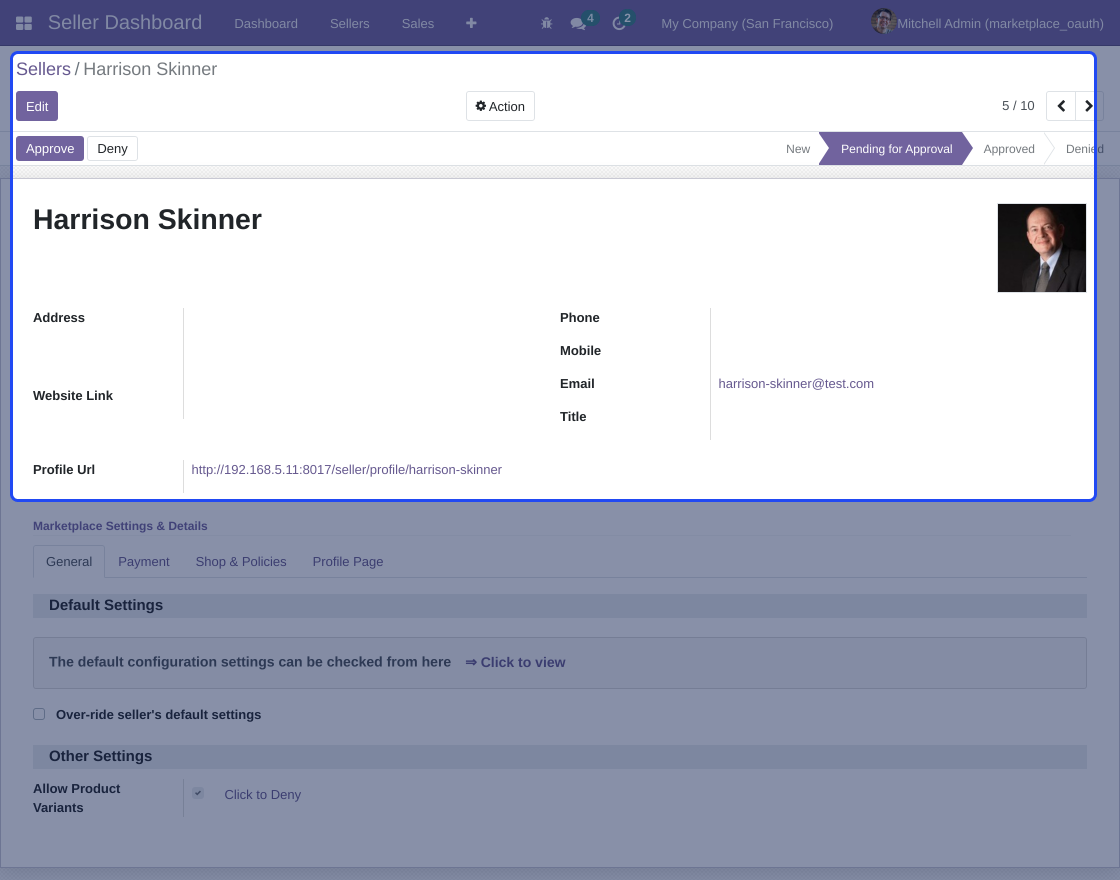Viewport: 1120px width, 880px height.
Task: Toggle Over-ride seller's default settings checkbox
Action: point(39,714)
